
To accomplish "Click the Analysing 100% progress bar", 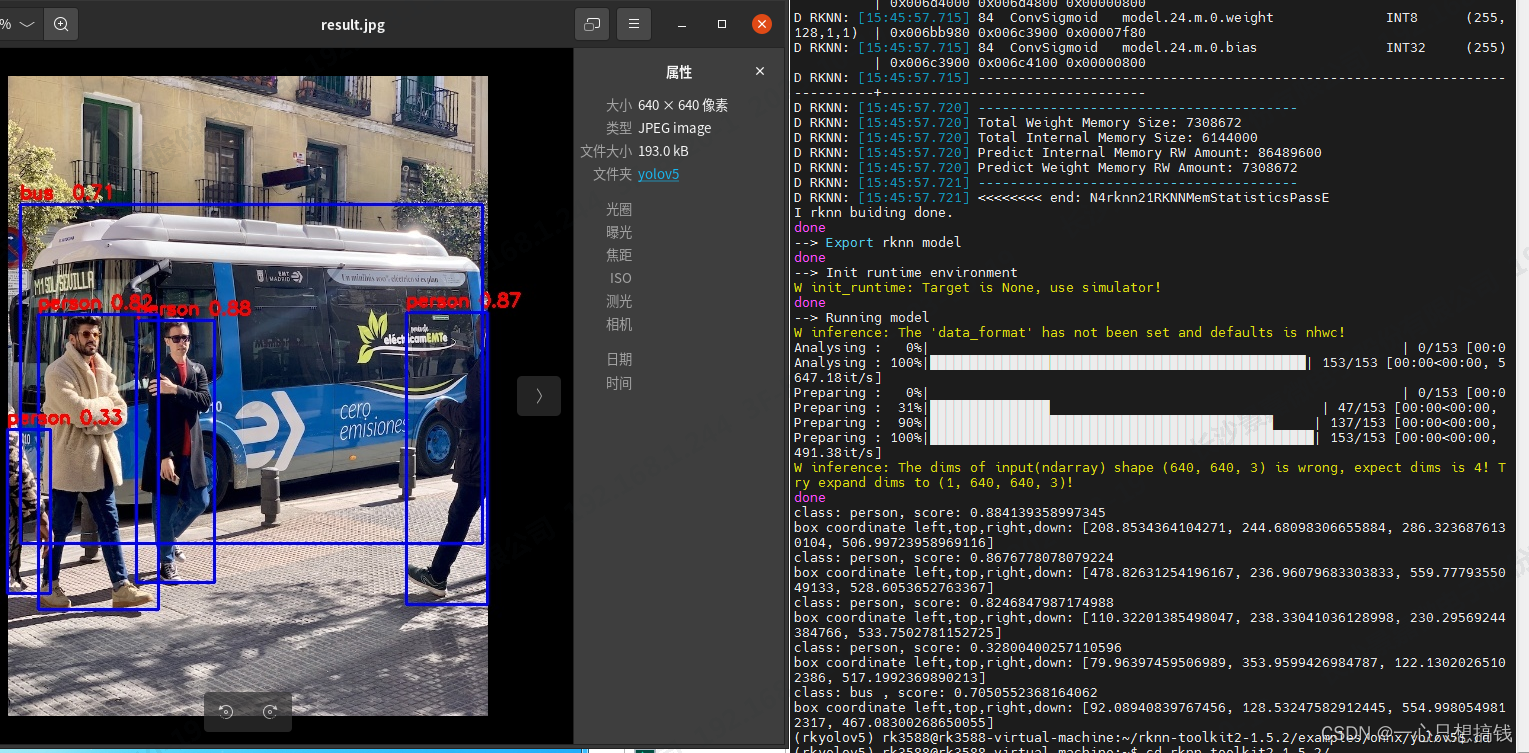I will [1118, 362].
